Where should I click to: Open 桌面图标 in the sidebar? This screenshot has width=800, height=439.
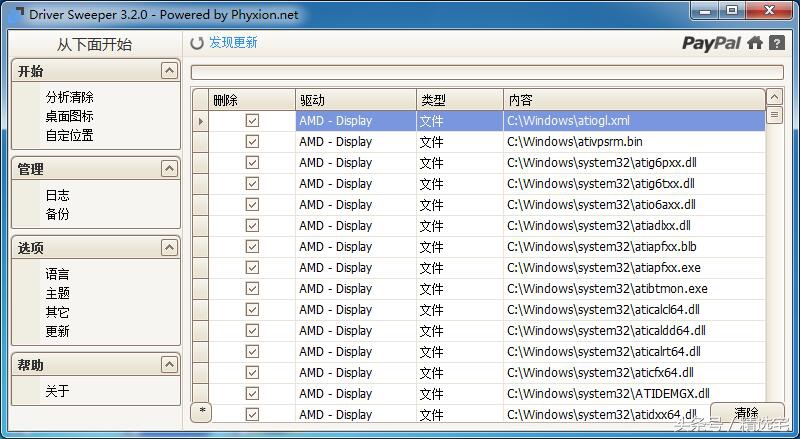[69, 116]
